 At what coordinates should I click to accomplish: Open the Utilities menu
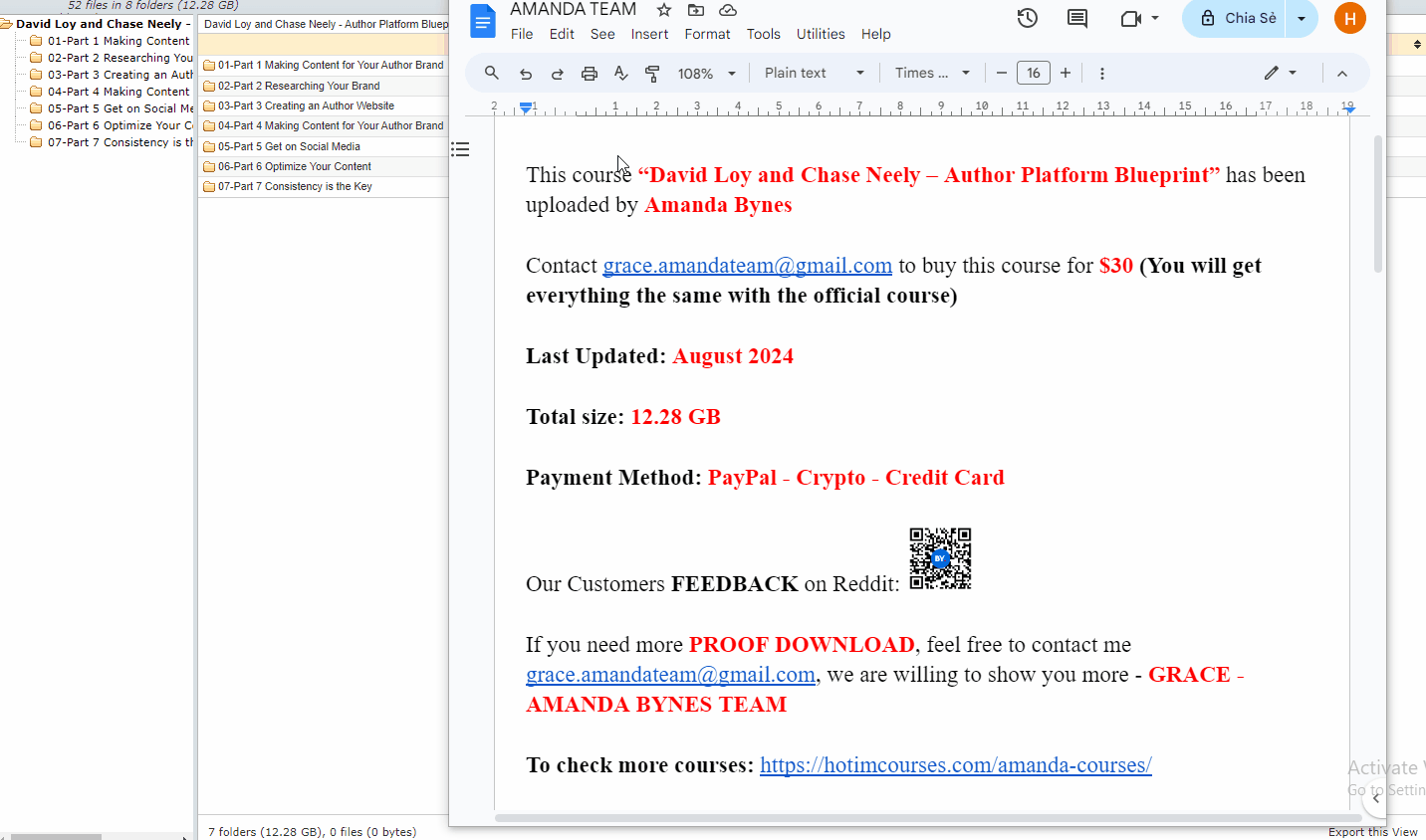pos(821,34)
